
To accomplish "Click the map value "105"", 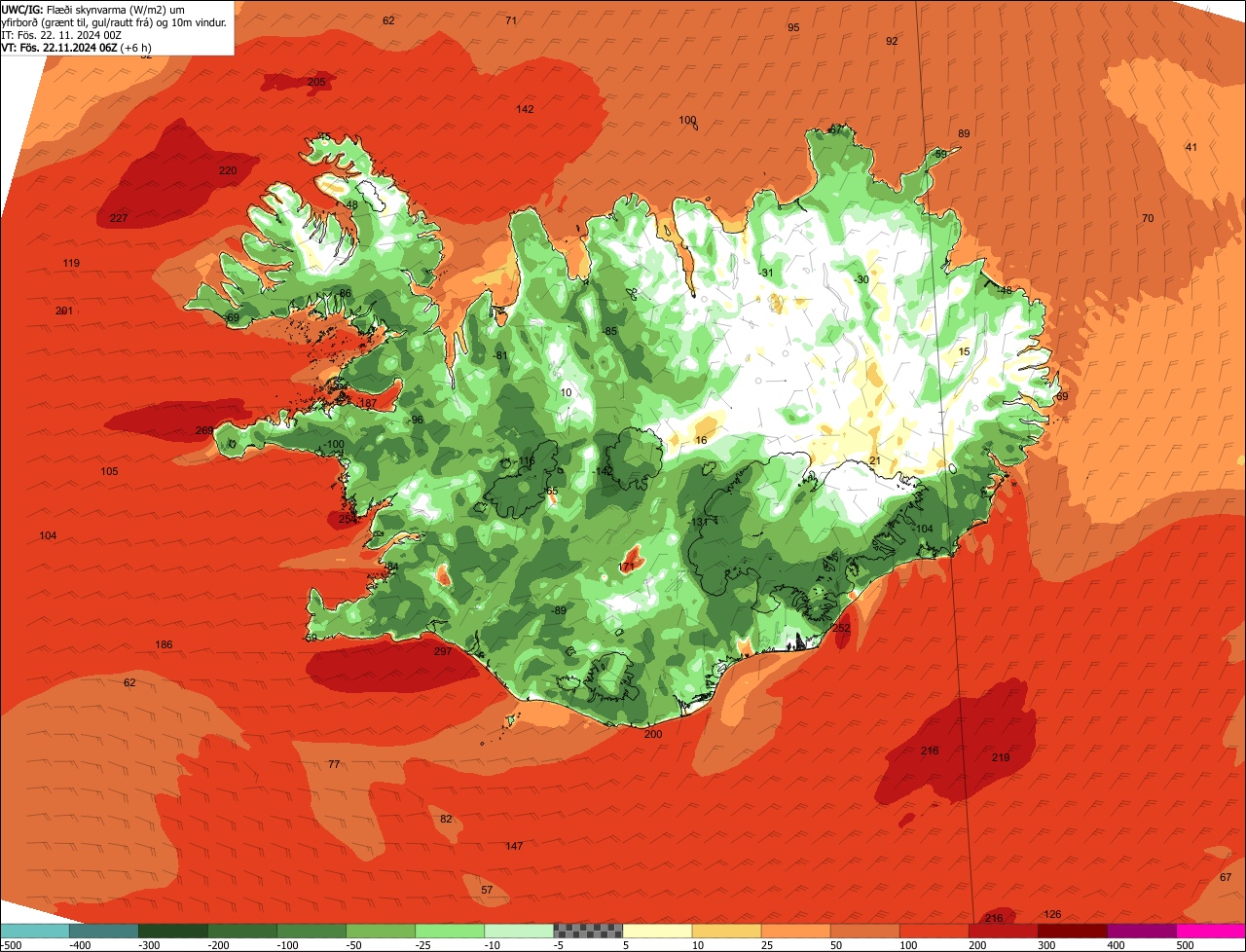I will coord(109,471).
